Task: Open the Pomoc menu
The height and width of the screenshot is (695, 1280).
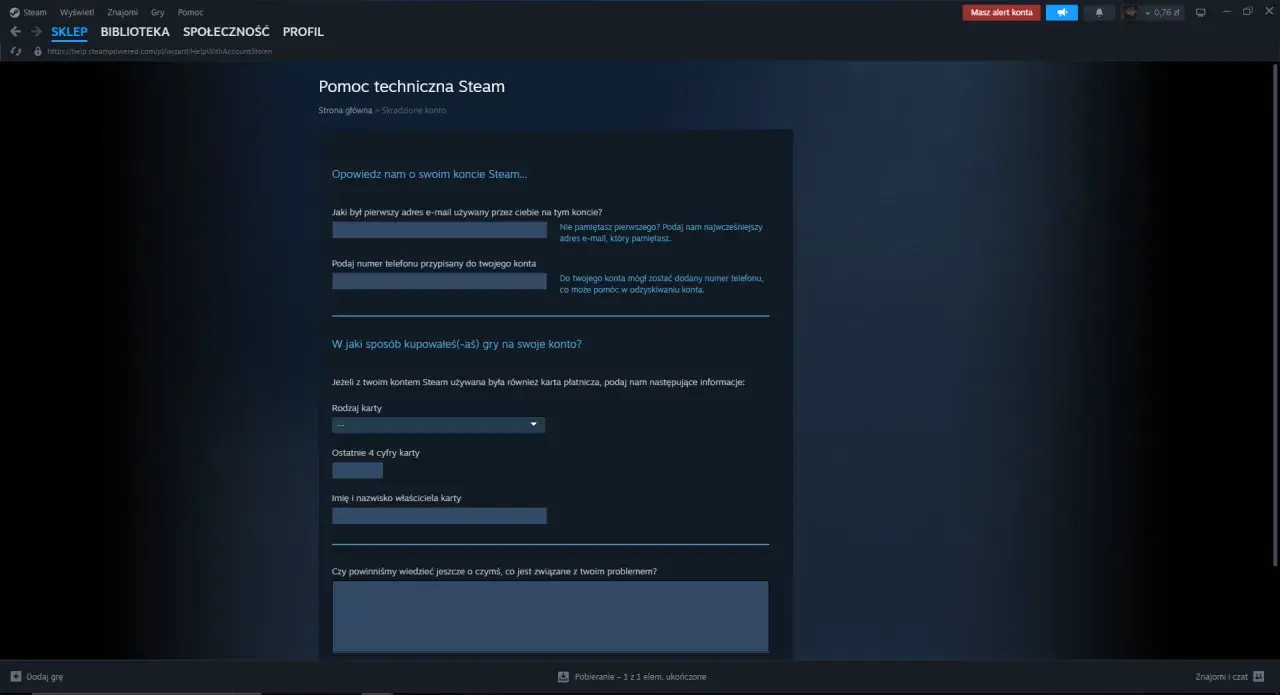Action: click(x=190, y=12)
